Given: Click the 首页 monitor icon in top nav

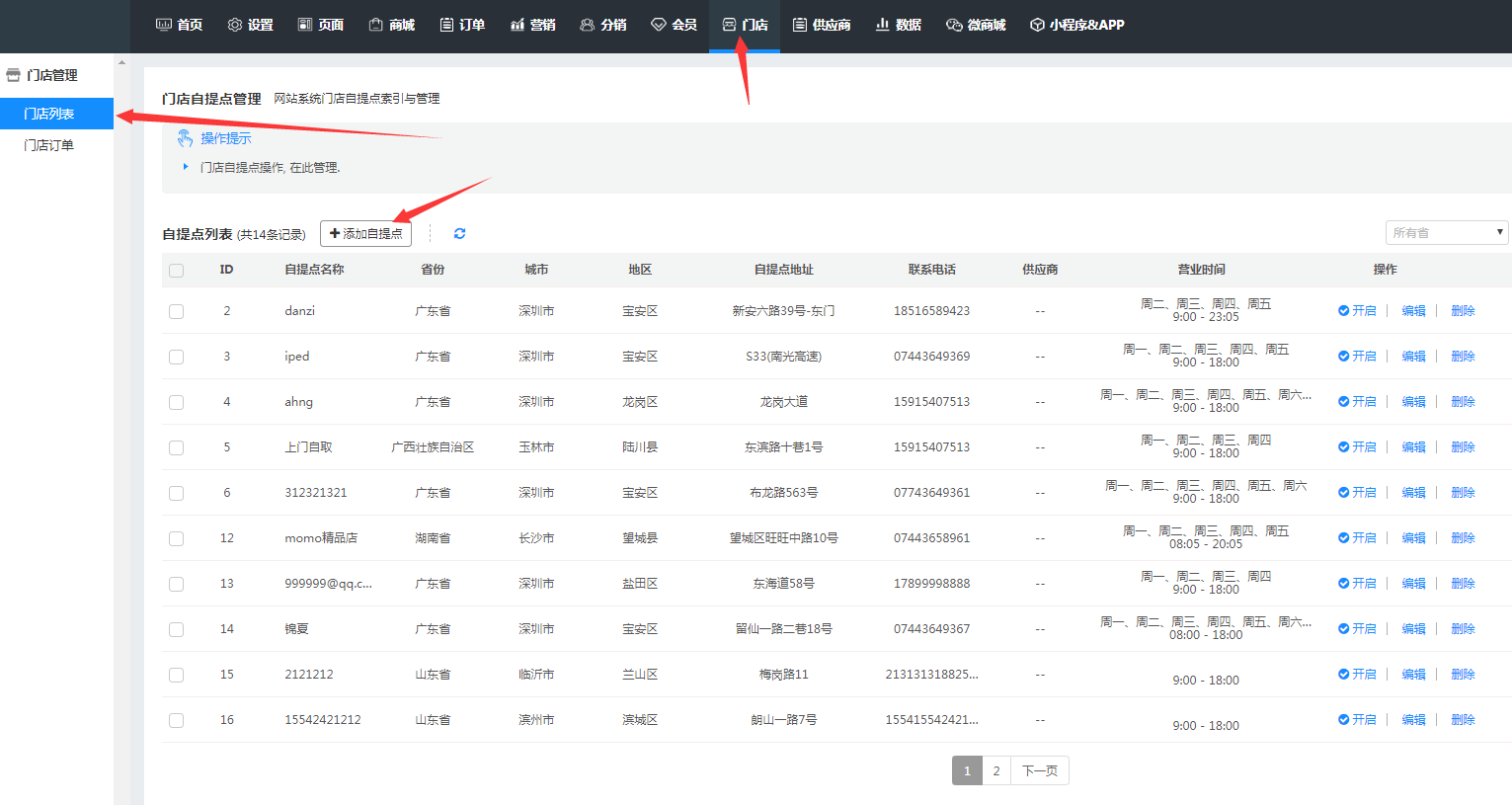Looking at the screenshot, I should point(164,25).
